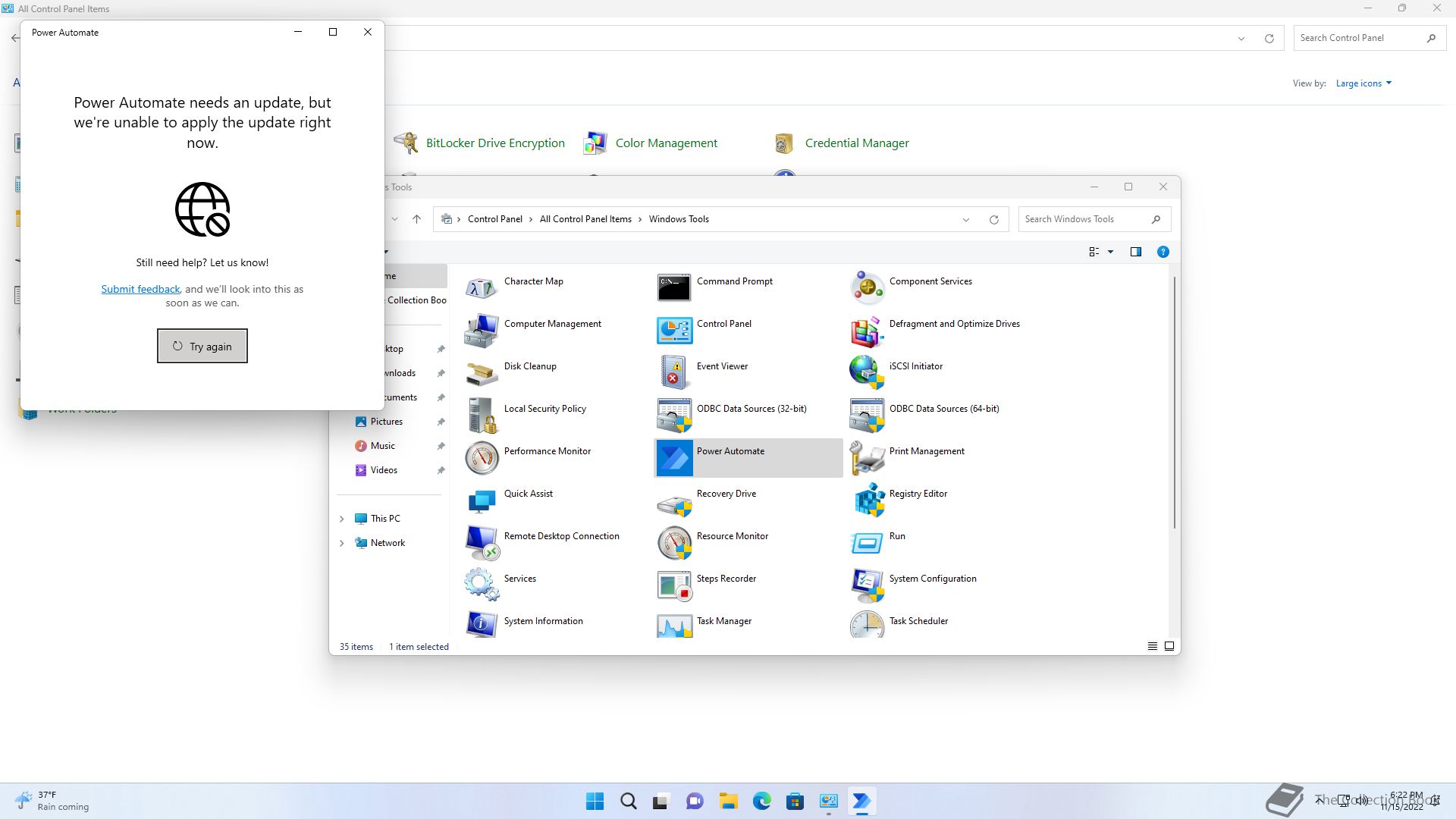Open Print Management icon

coord(867,458)
